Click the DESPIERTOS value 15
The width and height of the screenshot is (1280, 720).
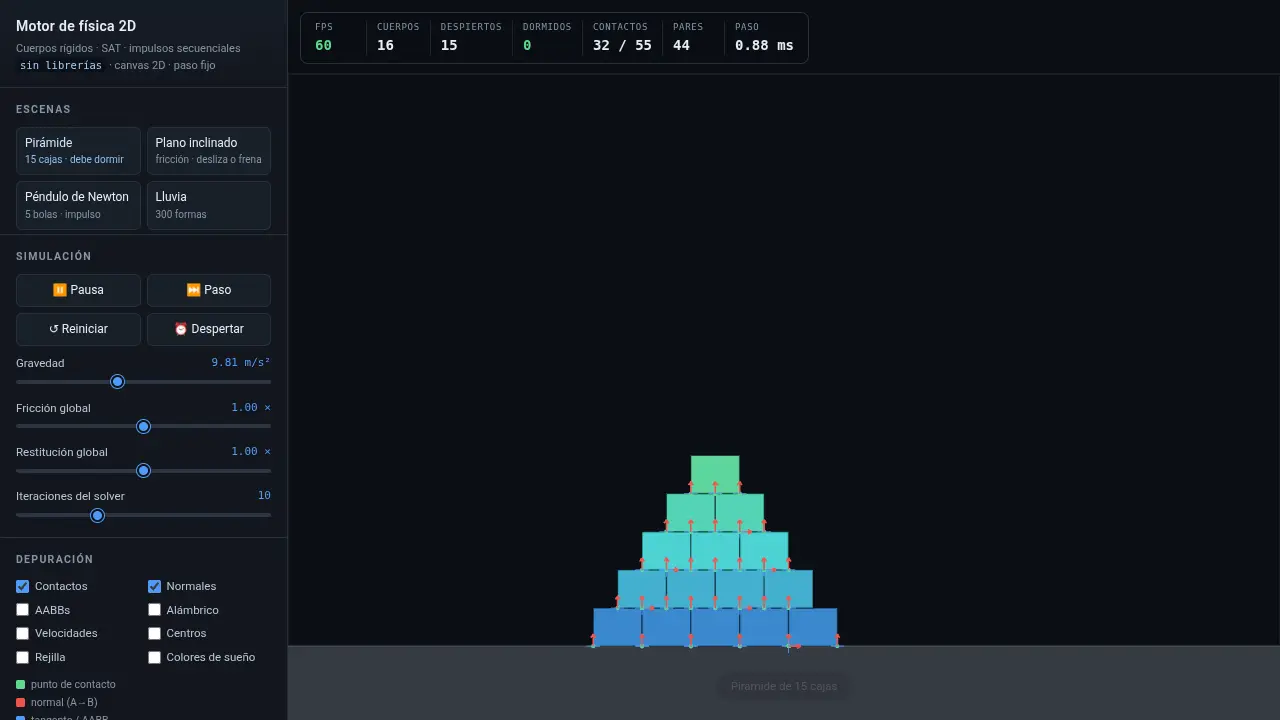449,45
